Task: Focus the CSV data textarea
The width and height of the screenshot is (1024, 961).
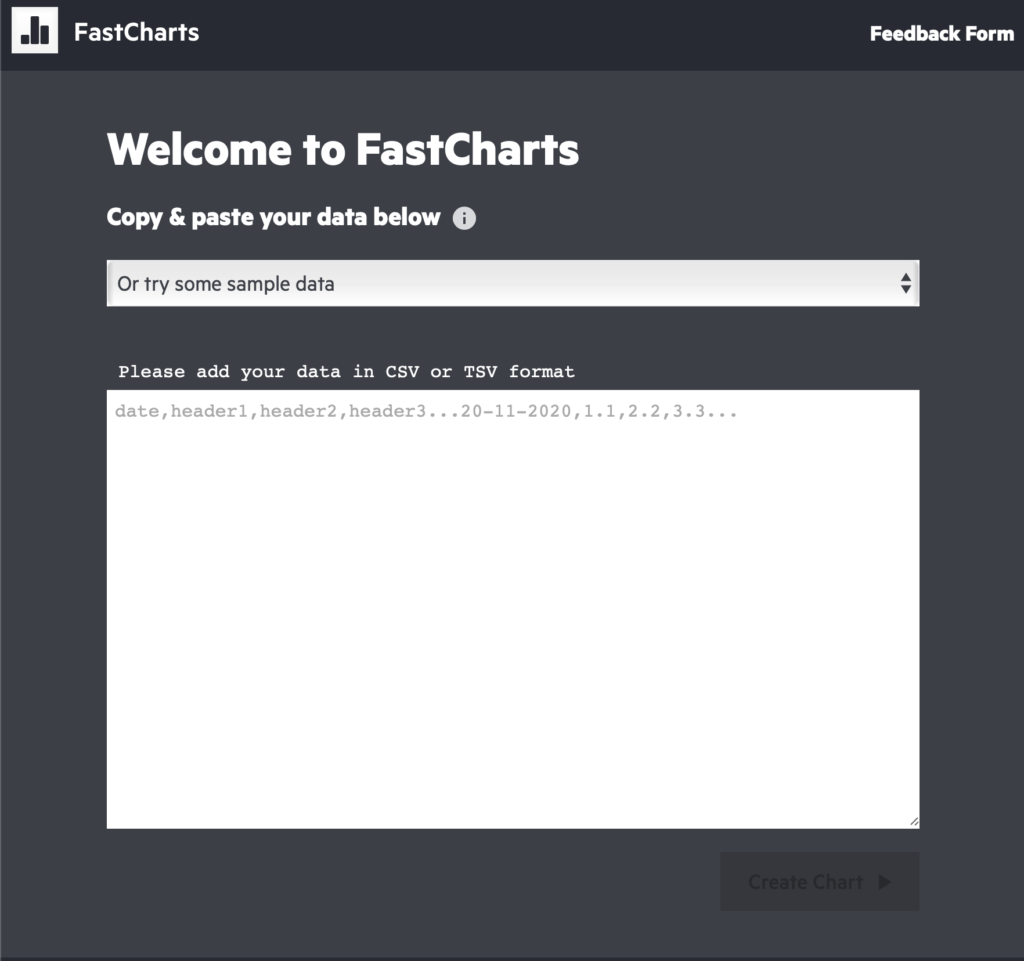Action: [513, 609]
